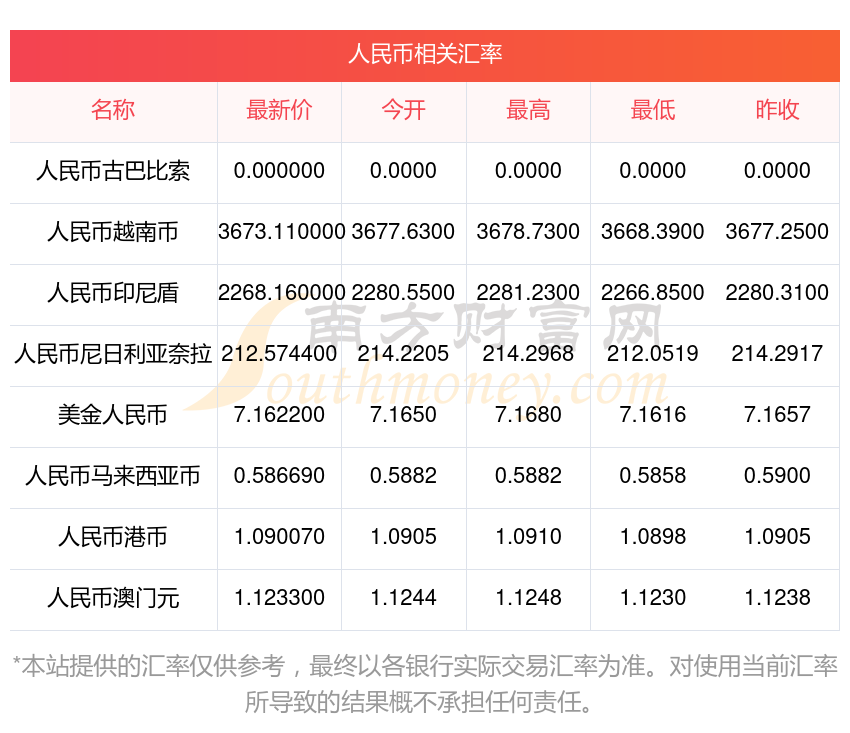This screenshot has height=733, width=850.
Task: Click 昨收 value 0.0000 for 古巴比索
Action: click(x=777, y=171)
